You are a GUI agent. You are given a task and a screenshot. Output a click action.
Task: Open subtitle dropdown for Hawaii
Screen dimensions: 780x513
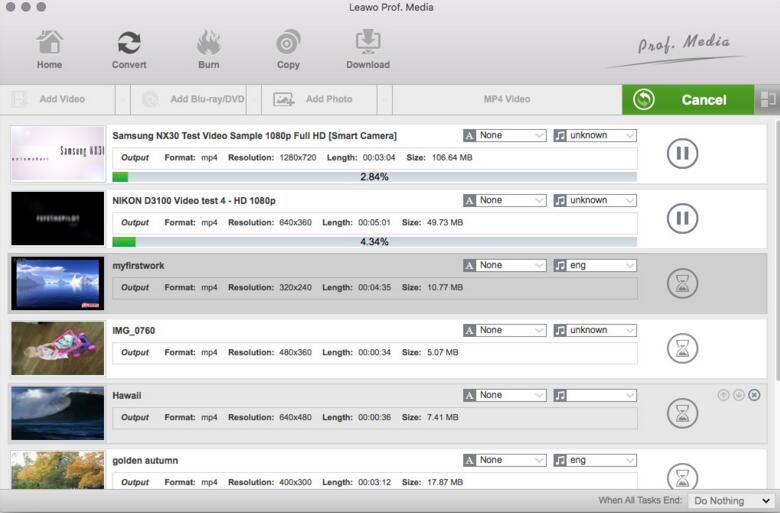pyautogui.click(x=505, y=395)
